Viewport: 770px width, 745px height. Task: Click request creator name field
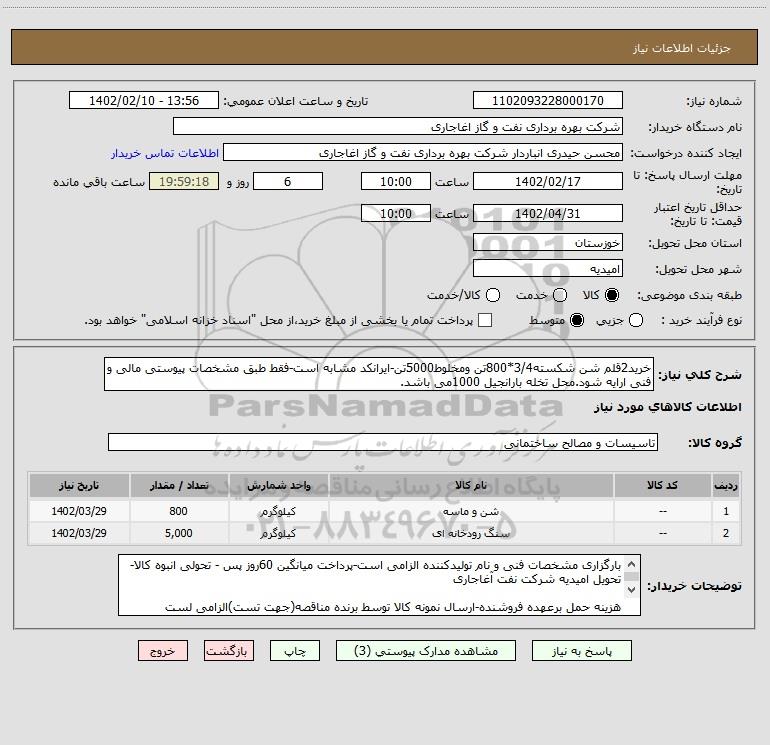tap(423, 153)
